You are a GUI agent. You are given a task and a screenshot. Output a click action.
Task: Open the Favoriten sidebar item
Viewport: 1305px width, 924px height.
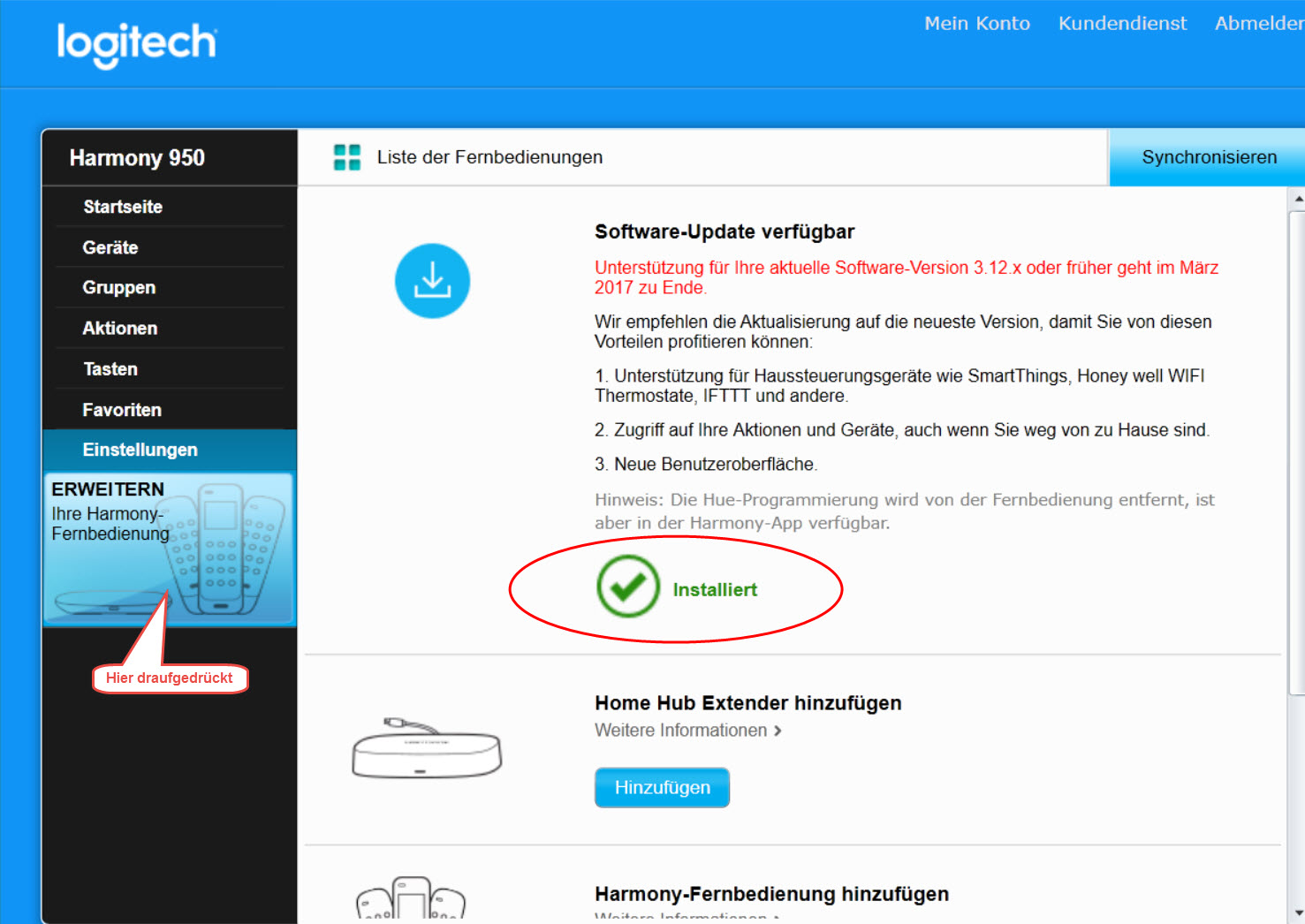tap(122, 410)
